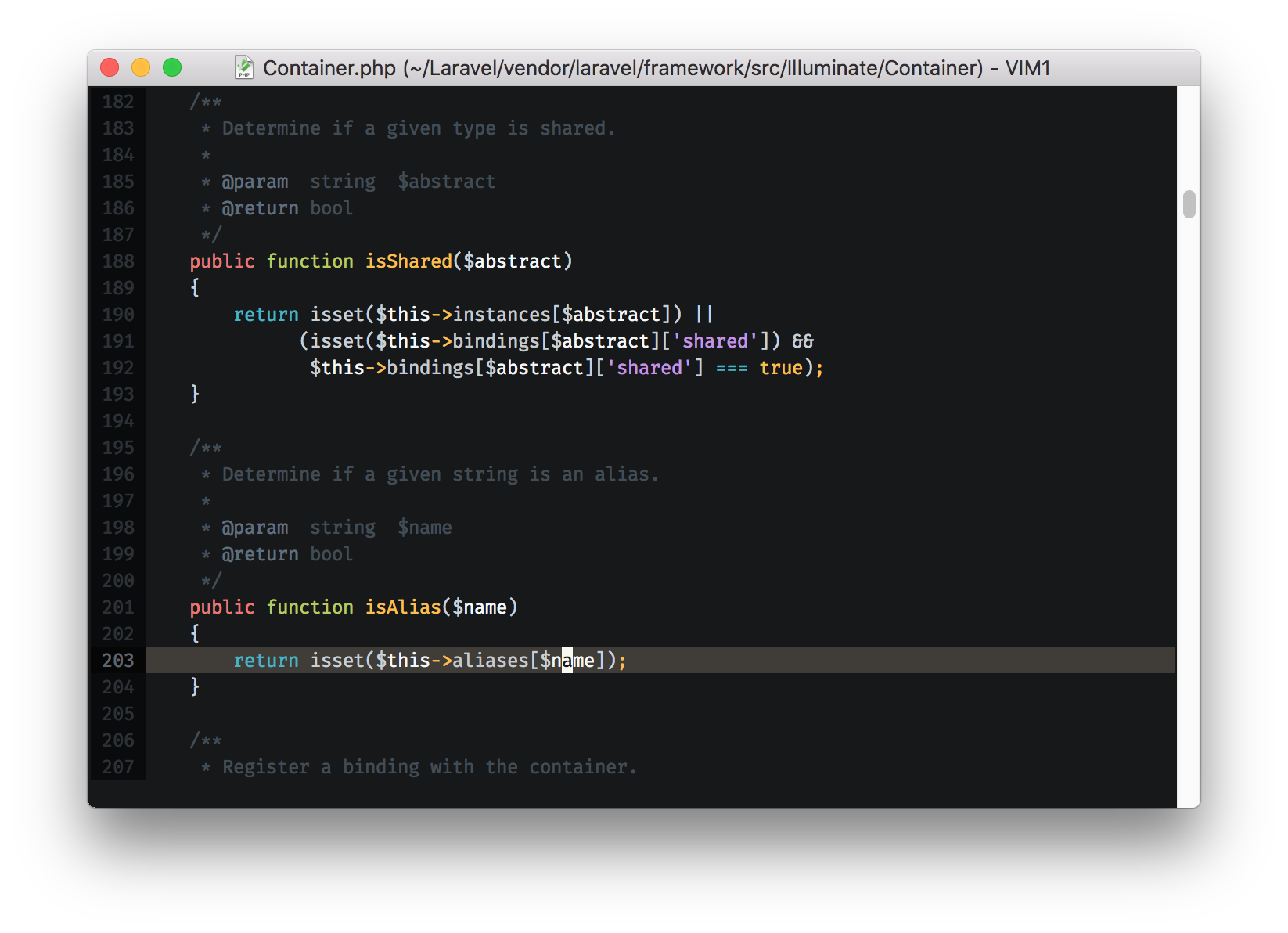Click the closing brace on line 204
Image resolution: width=1288 pixels, height=933 pixels.
click(x=195, y=687)
